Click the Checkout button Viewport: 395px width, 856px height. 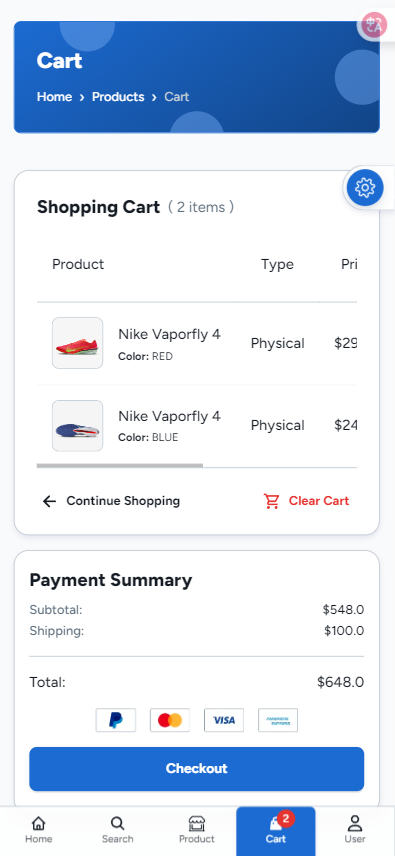[x=196, y=769]
